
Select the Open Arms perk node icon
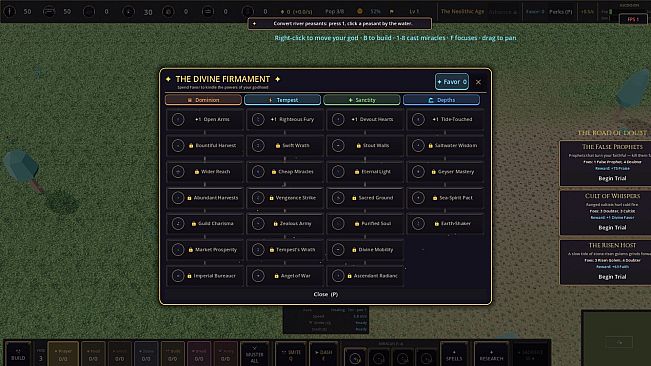coord(178,120)
